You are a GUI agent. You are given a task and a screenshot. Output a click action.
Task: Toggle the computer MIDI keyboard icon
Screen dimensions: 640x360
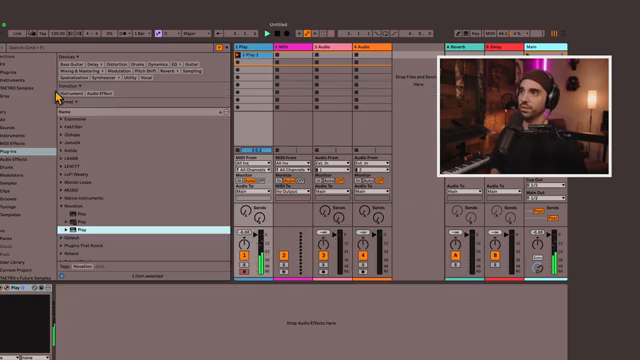click(x=466, y=33)
